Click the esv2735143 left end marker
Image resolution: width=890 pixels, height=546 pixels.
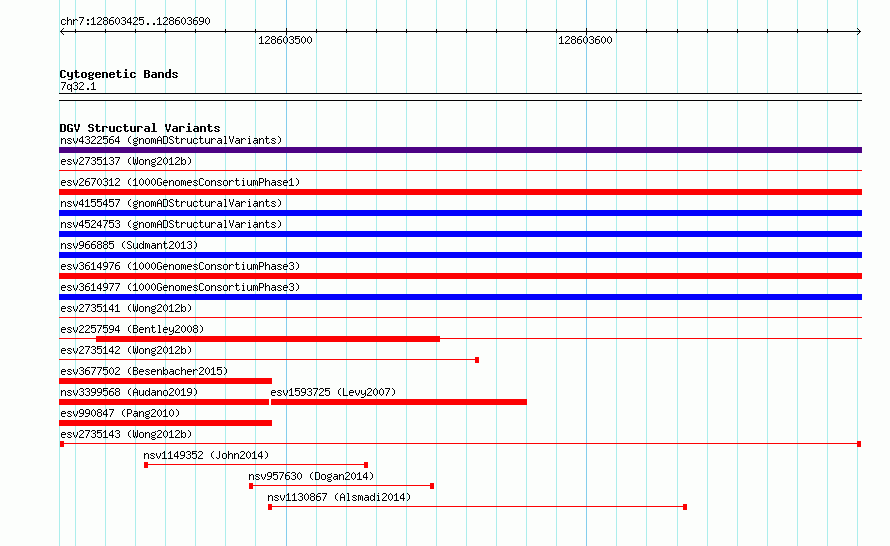point(62,444)
